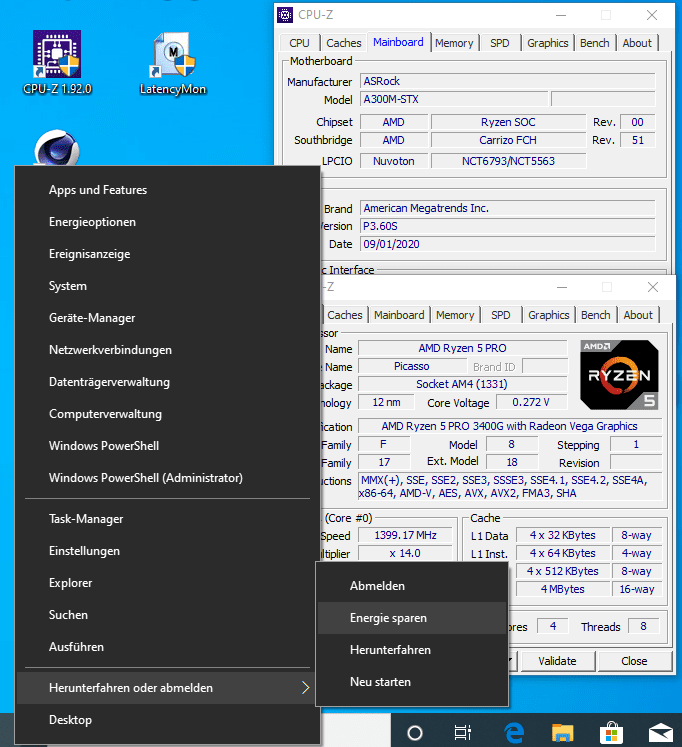Open the Mail app from the taskbar
This screenshot has height=747, width=682.
point(661,733)
